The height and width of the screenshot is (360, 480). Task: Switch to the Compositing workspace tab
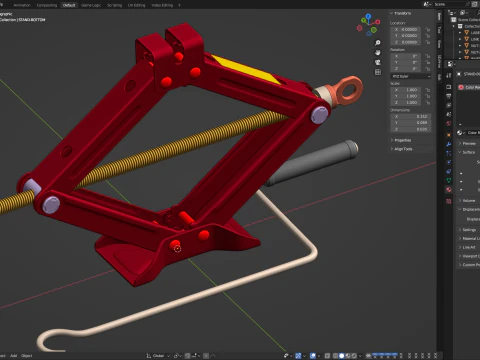coord(47,5)
